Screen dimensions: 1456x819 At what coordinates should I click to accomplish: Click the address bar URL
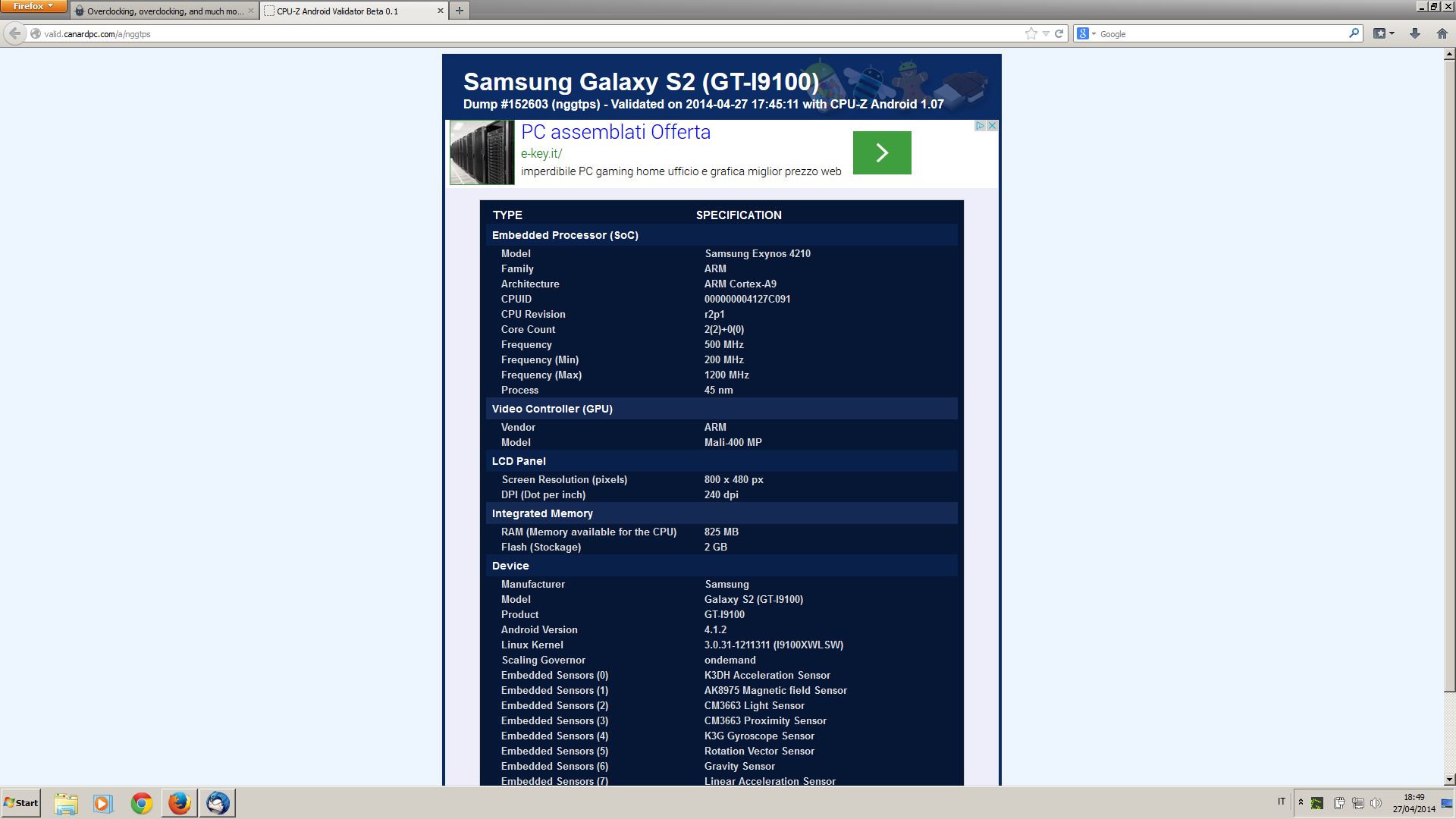tap(97, 34)
